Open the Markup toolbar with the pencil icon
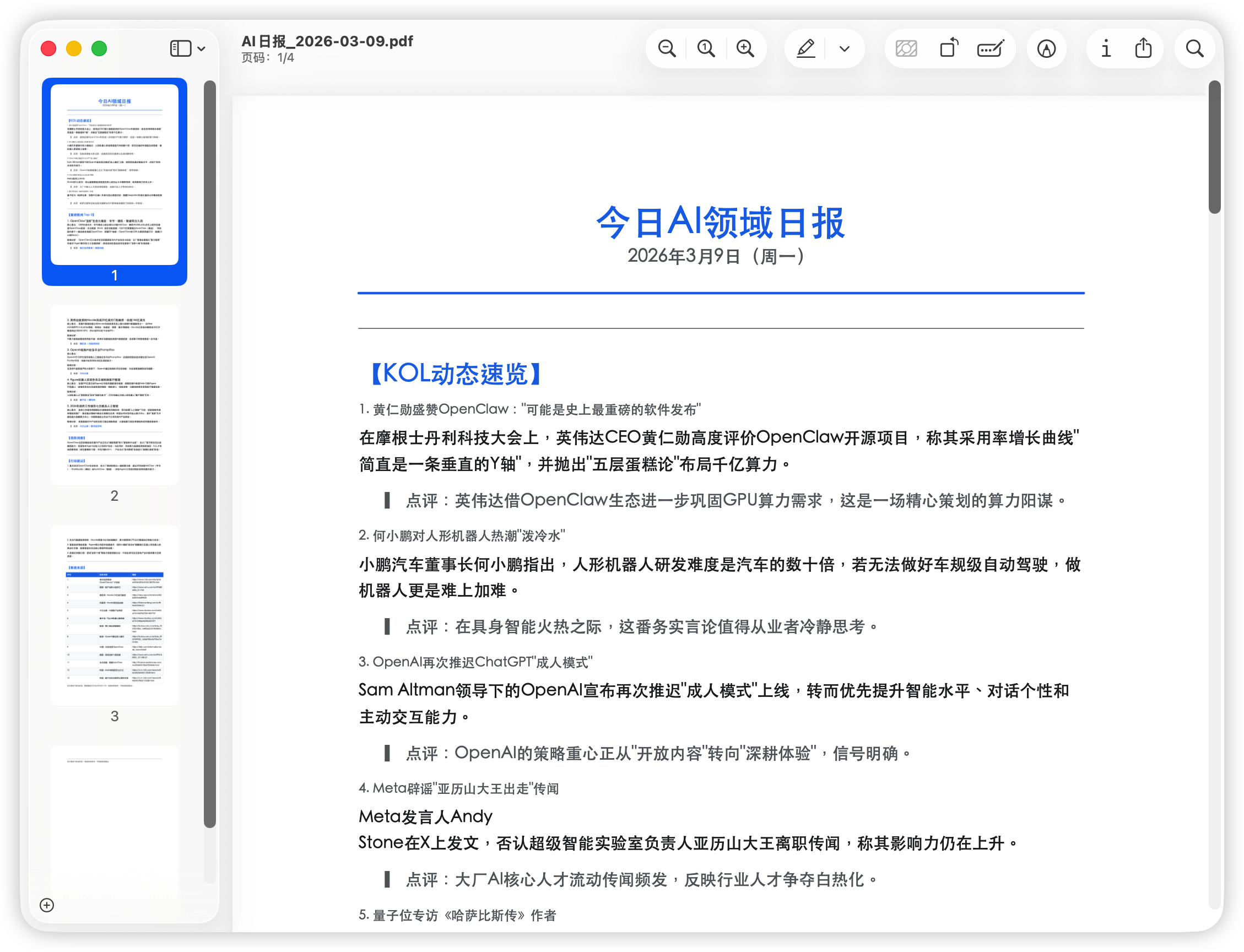Screen dimensions: 1244x952 pyautogui.click(x=807, y=48)
